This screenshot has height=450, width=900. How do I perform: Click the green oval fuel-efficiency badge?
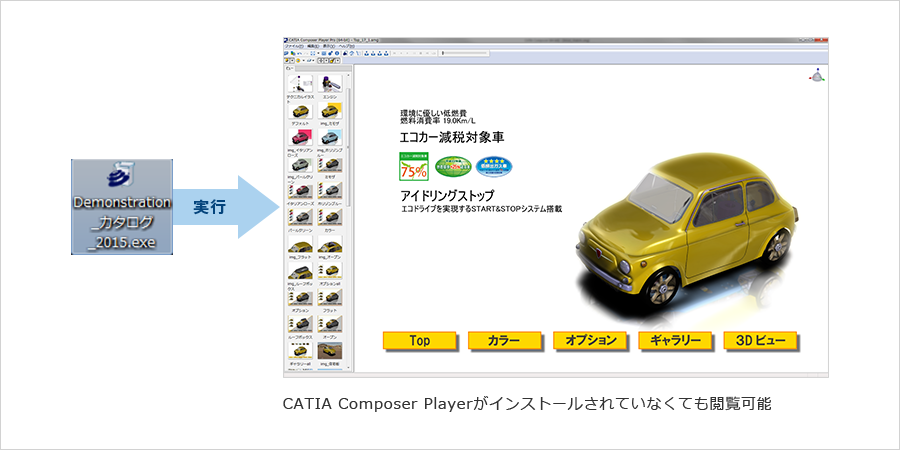(x=453, y=166)
